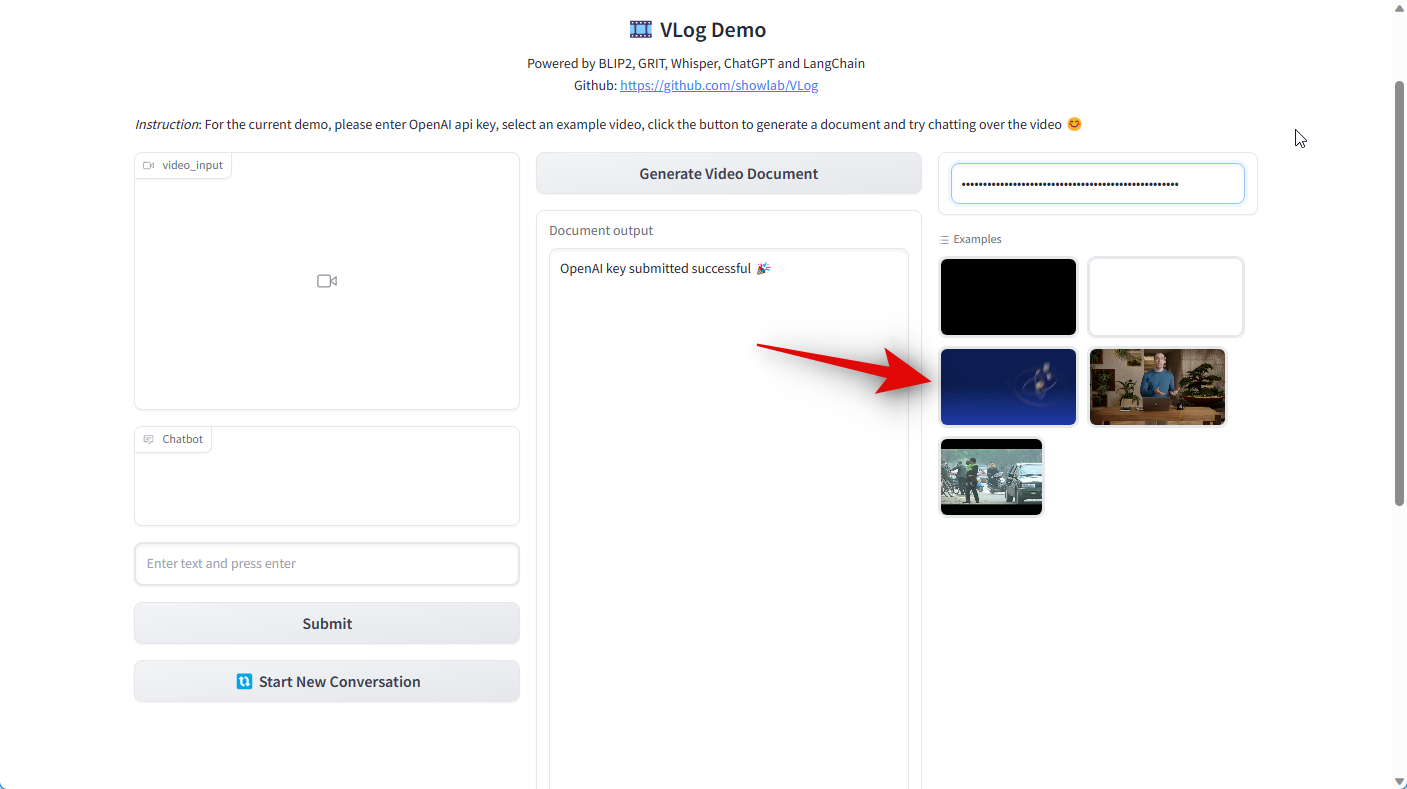Click the camera icon in video upload area
Image resolution: width=1407 pixels, height=789 pixels.
click(327, 281)
